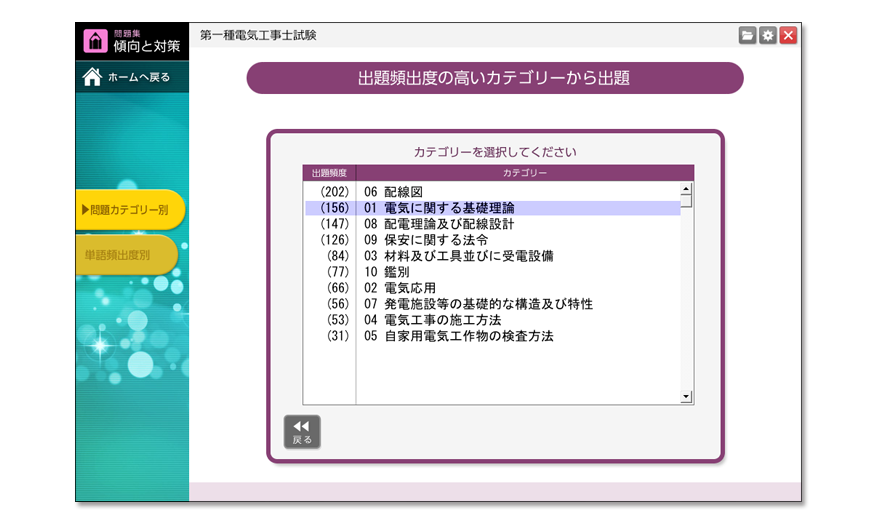The image size is (880, 530).
Task: Select the row 10 鑑別
Action: tap(493, 272)
